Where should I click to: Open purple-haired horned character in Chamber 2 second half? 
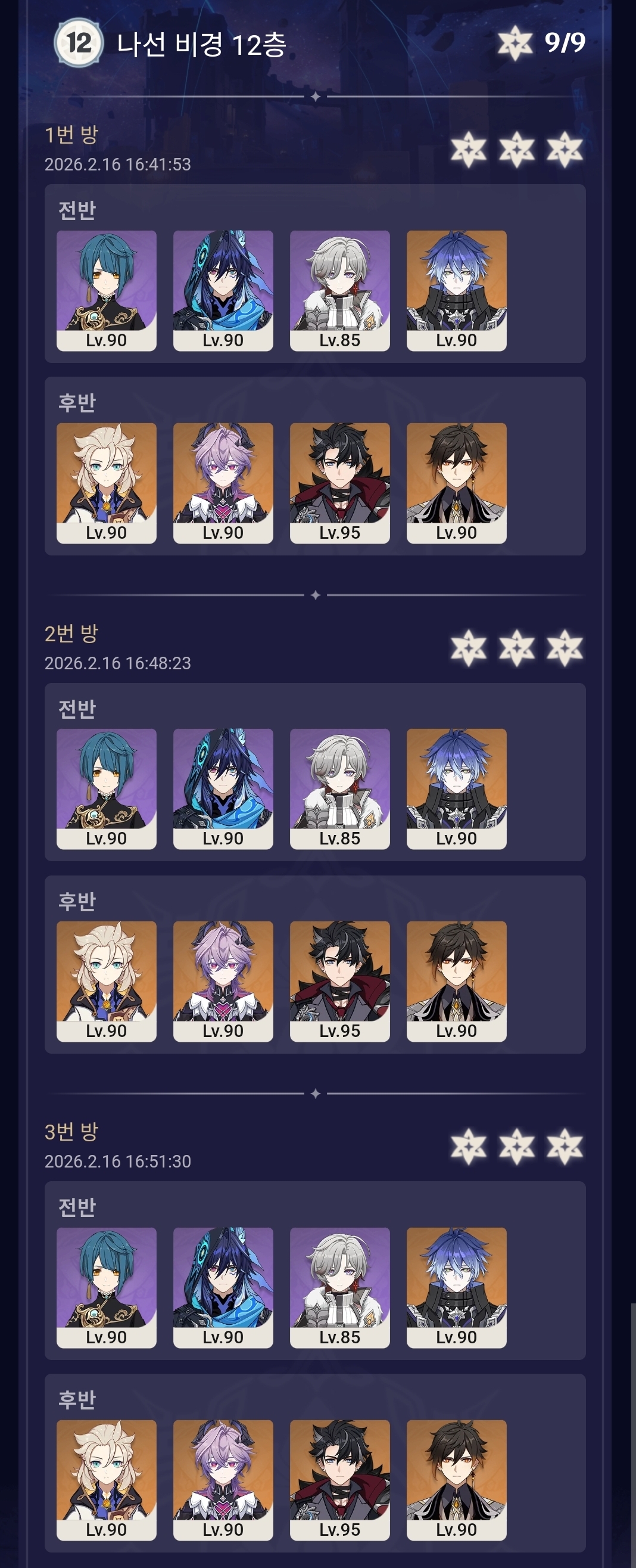223,981
